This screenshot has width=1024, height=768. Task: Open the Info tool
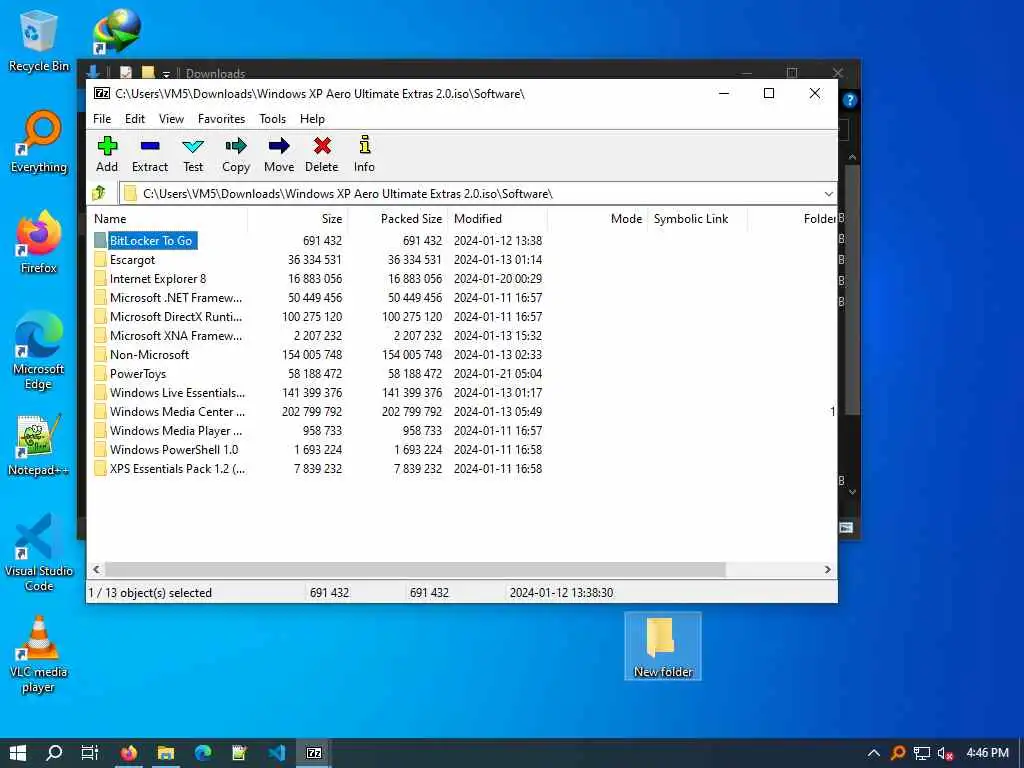click(364, 154)
